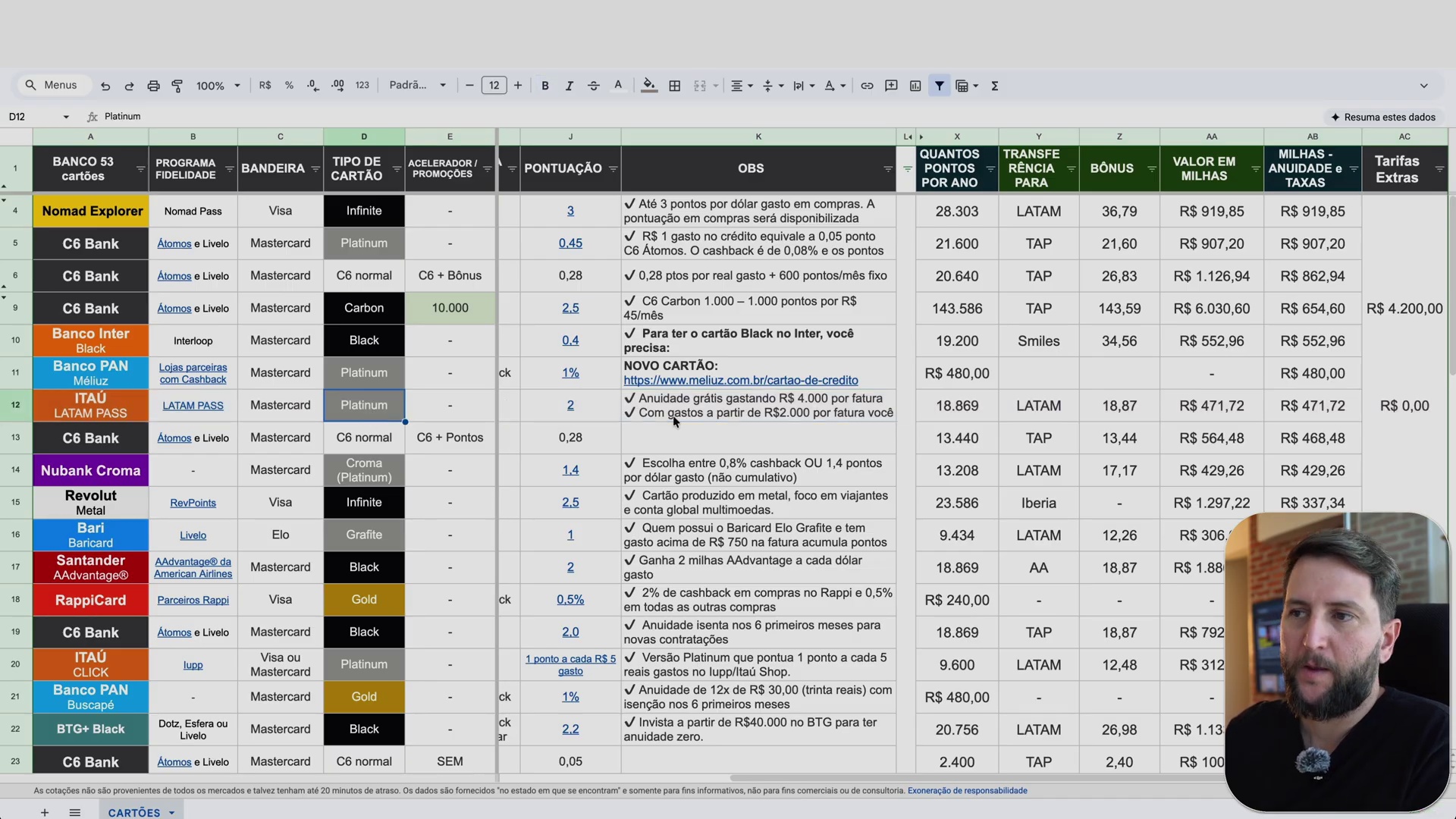
Task: Open the filter views table icon
Action: click(x=966, y=86)
